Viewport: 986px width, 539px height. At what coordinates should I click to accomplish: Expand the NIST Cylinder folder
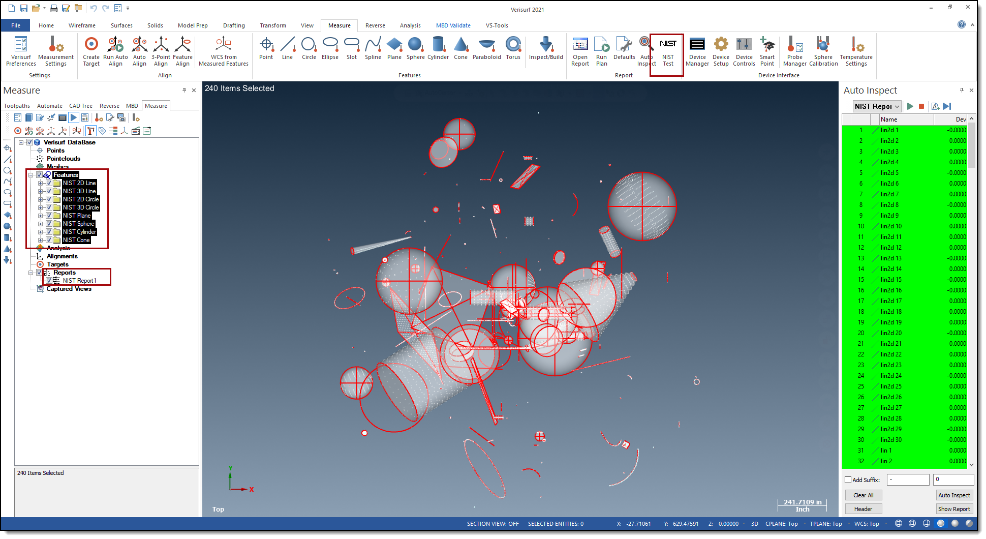click(41, 232)
